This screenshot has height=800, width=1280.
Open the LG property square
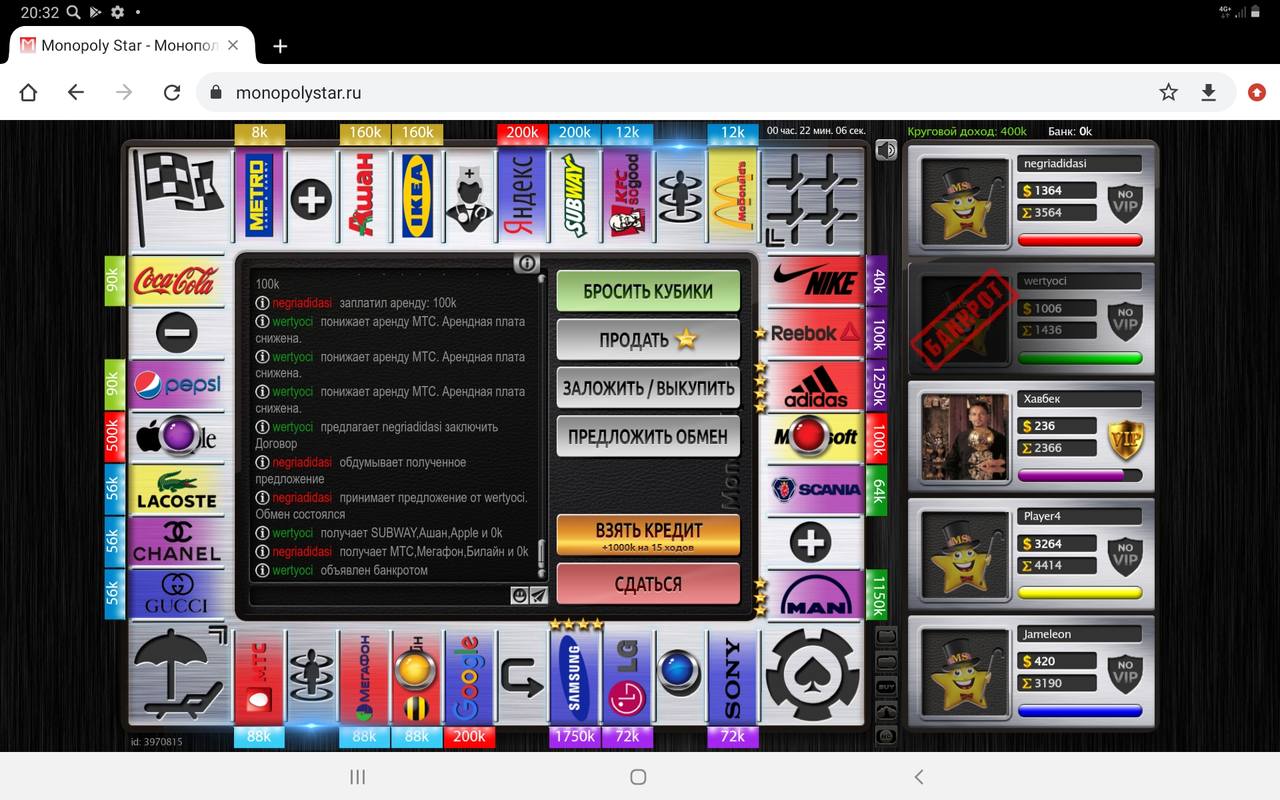[627, 677]
